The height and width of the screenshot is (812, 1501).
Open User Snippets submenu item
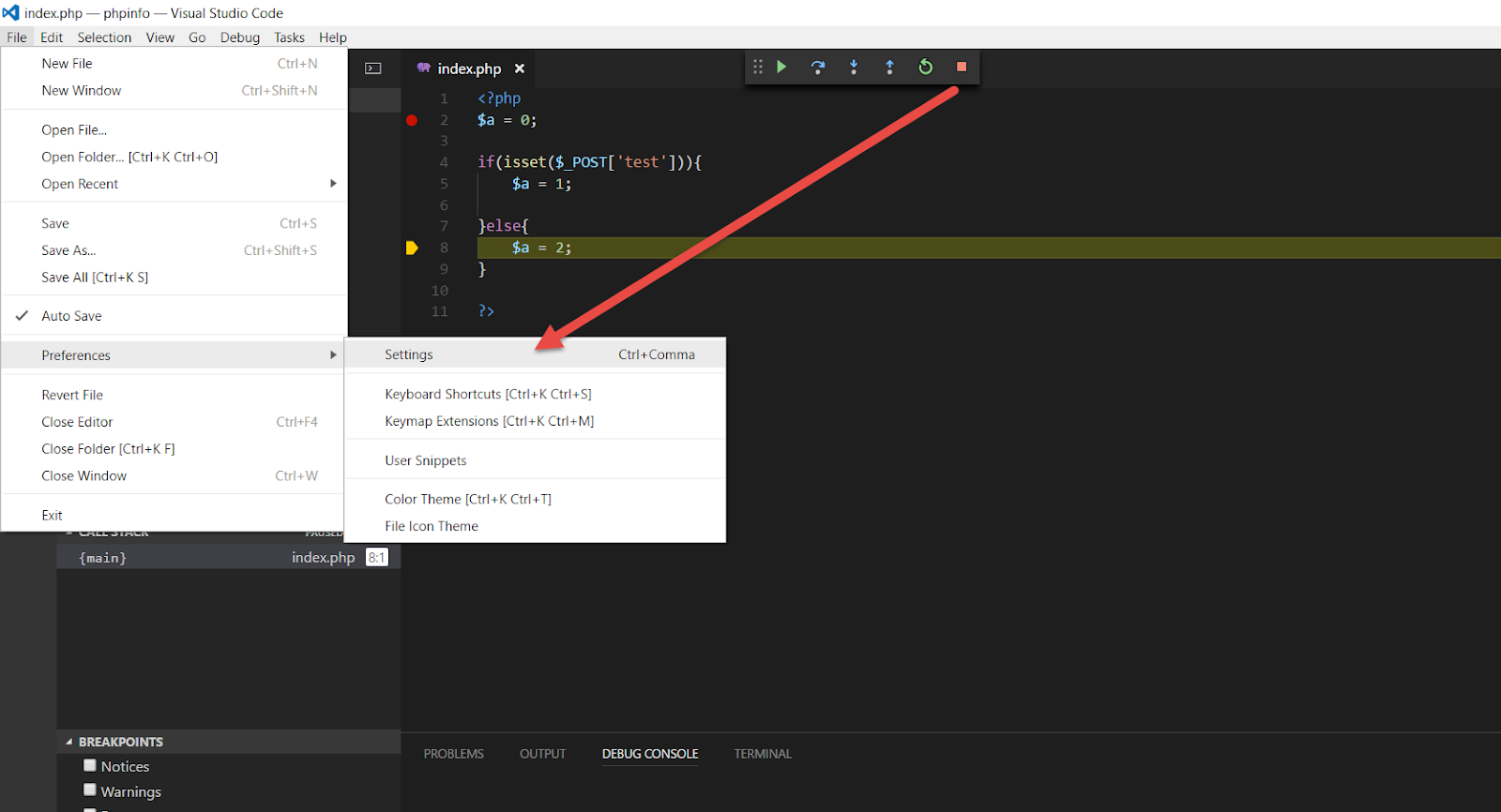click(x=536, y=460)
